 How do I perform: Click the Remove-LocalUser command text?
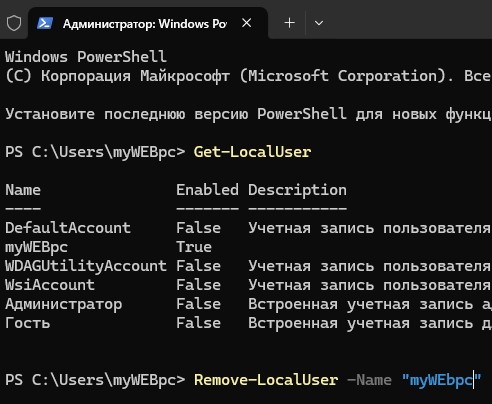pyautogui.click(x=266, y=380)
